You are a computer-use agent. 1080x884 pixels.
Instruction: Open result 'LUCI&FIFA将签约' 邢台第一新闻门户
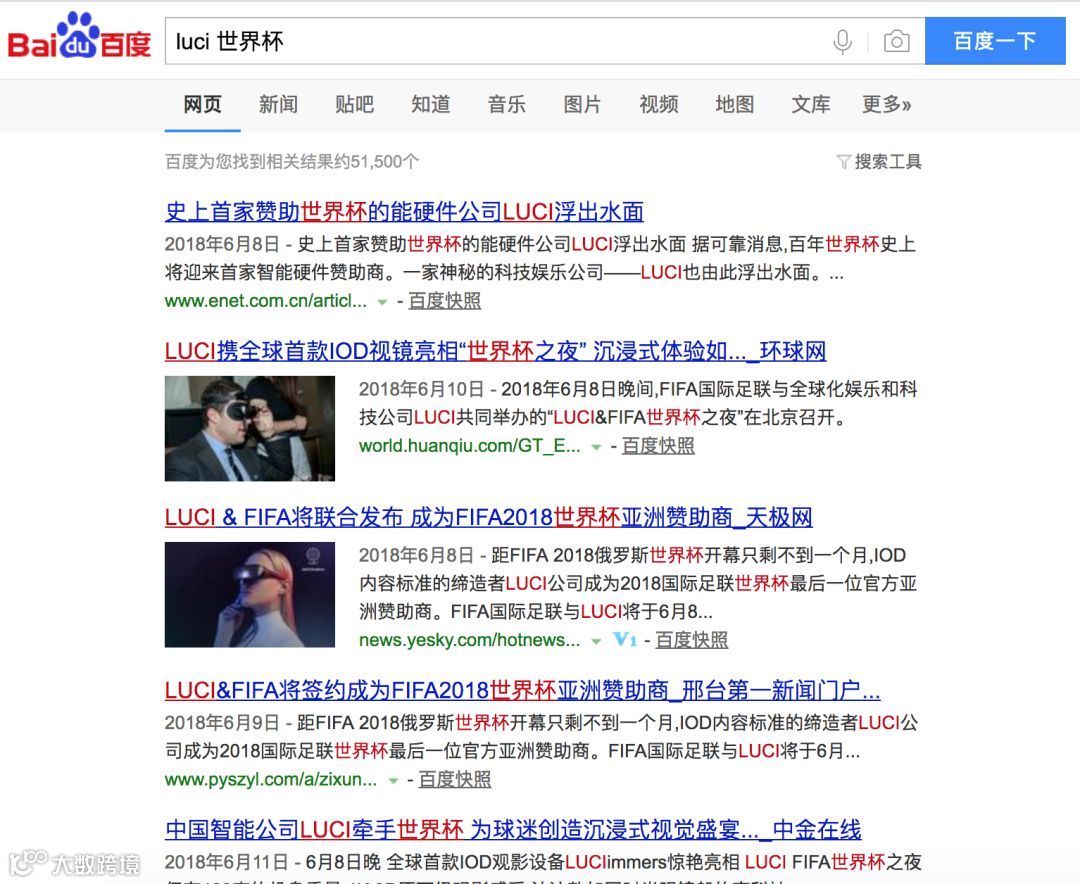click(x=522, y=690)
